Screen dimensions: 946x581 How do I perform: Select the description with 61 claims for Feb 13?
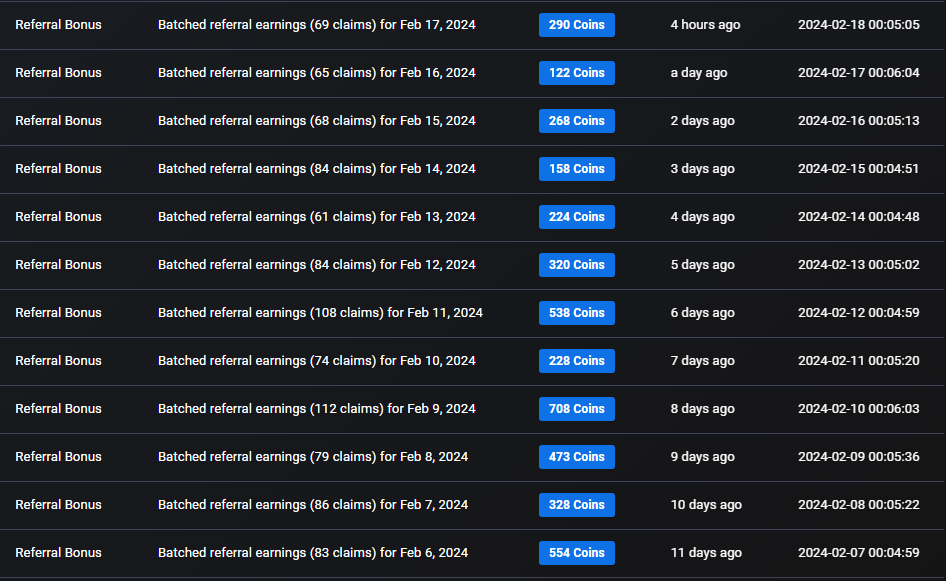coord(317,217)
